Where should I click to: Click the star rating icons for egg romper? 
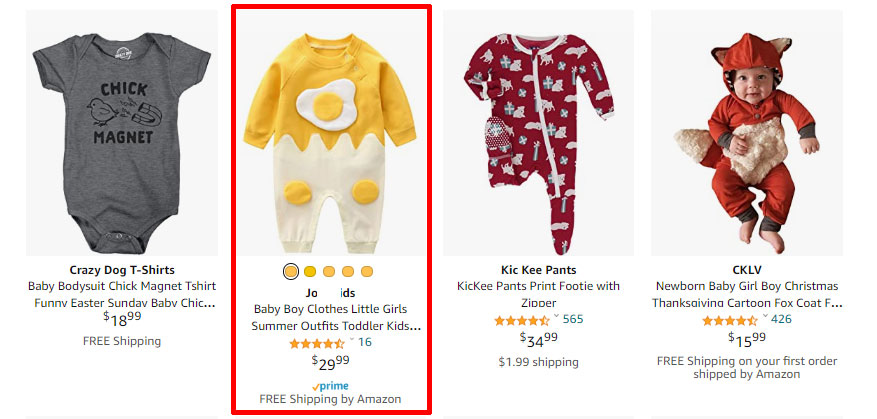(316, 343)
